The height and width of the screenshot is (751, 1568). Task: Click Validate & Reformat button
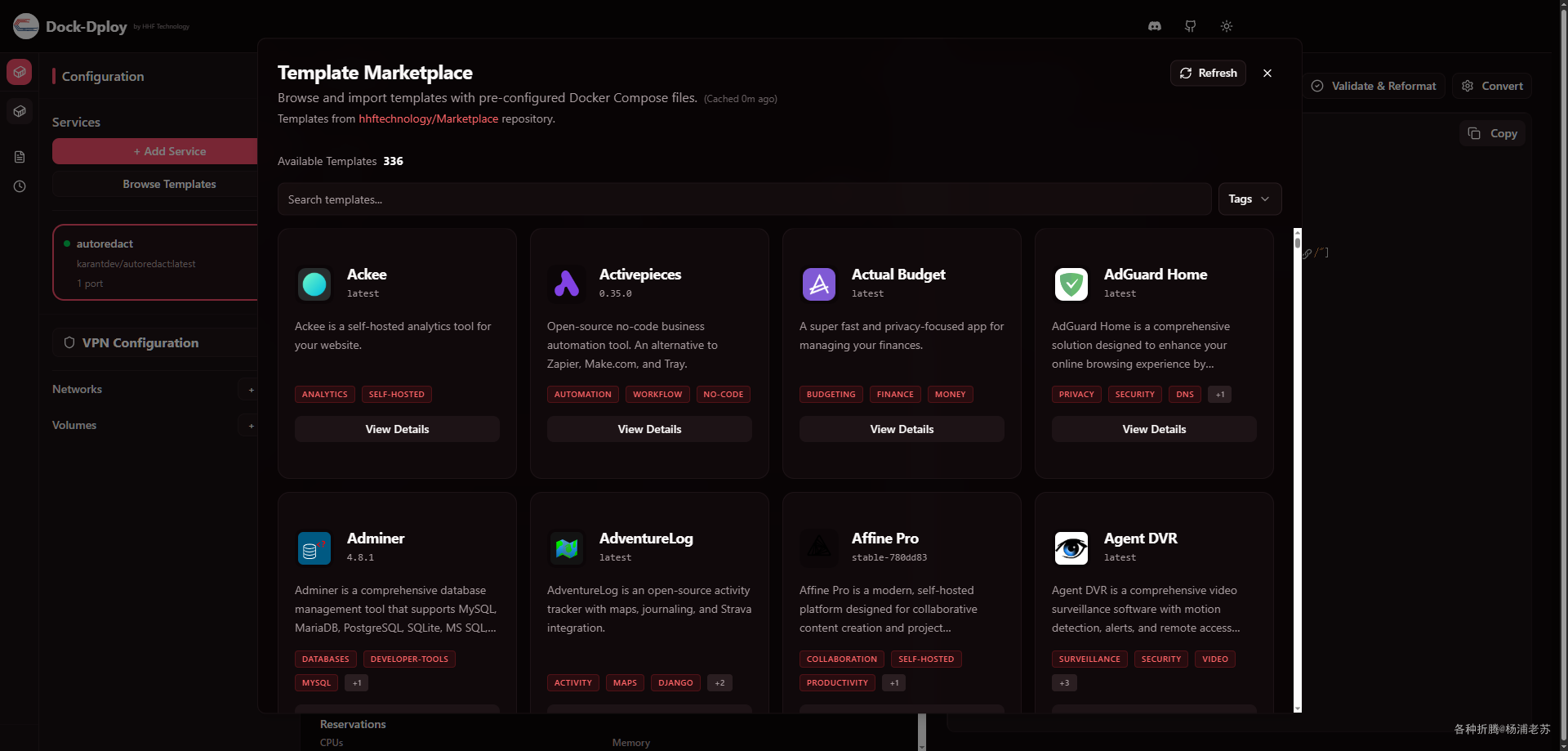[1374, 86]
